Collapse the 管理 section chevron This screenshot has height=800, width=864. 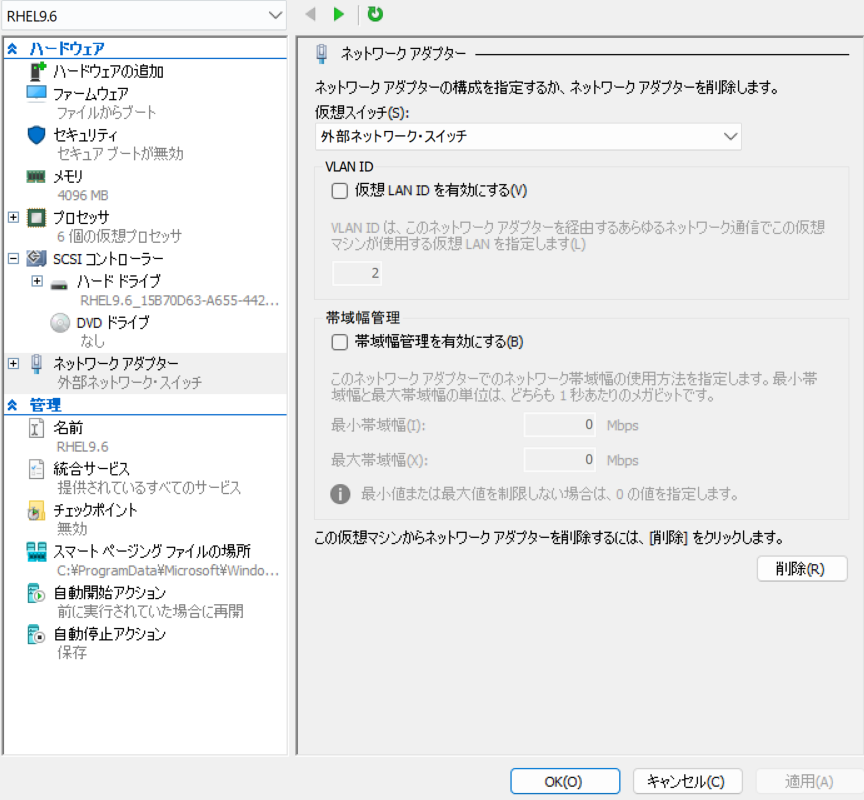[12, 405]
